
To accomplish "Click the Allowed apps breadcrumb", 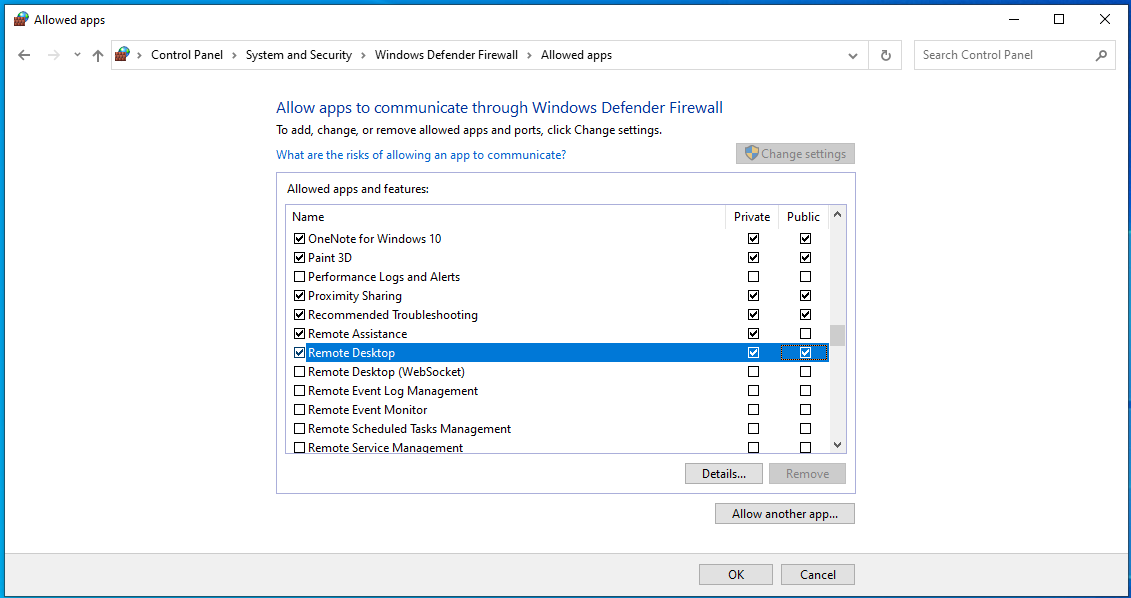I will pyautogui.click(x=576, y=55).
